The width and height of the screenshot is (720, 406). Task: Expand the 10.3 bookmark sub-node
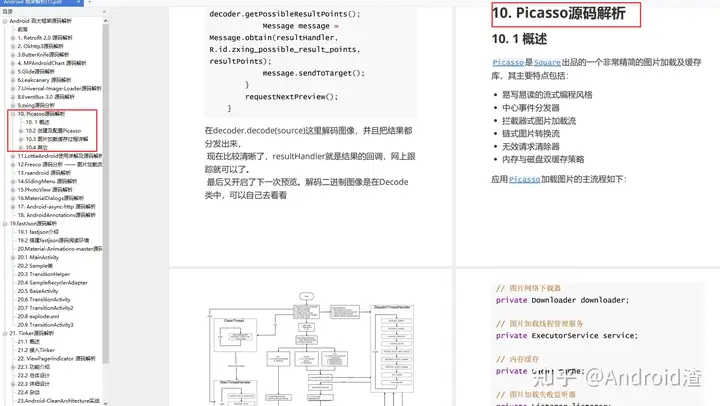(x=21, y=139)
